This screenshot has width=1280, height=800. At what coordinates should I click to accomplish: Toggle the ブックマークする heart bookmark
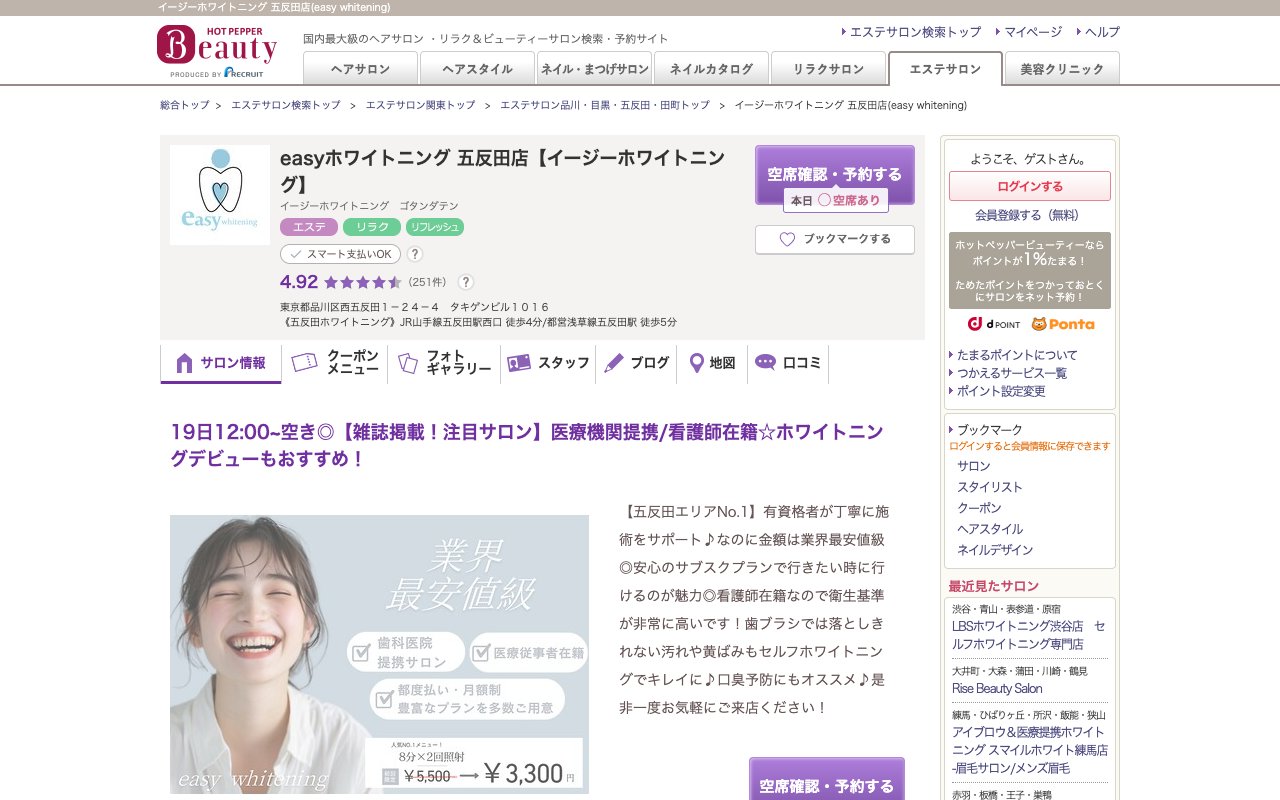(835, 240)
